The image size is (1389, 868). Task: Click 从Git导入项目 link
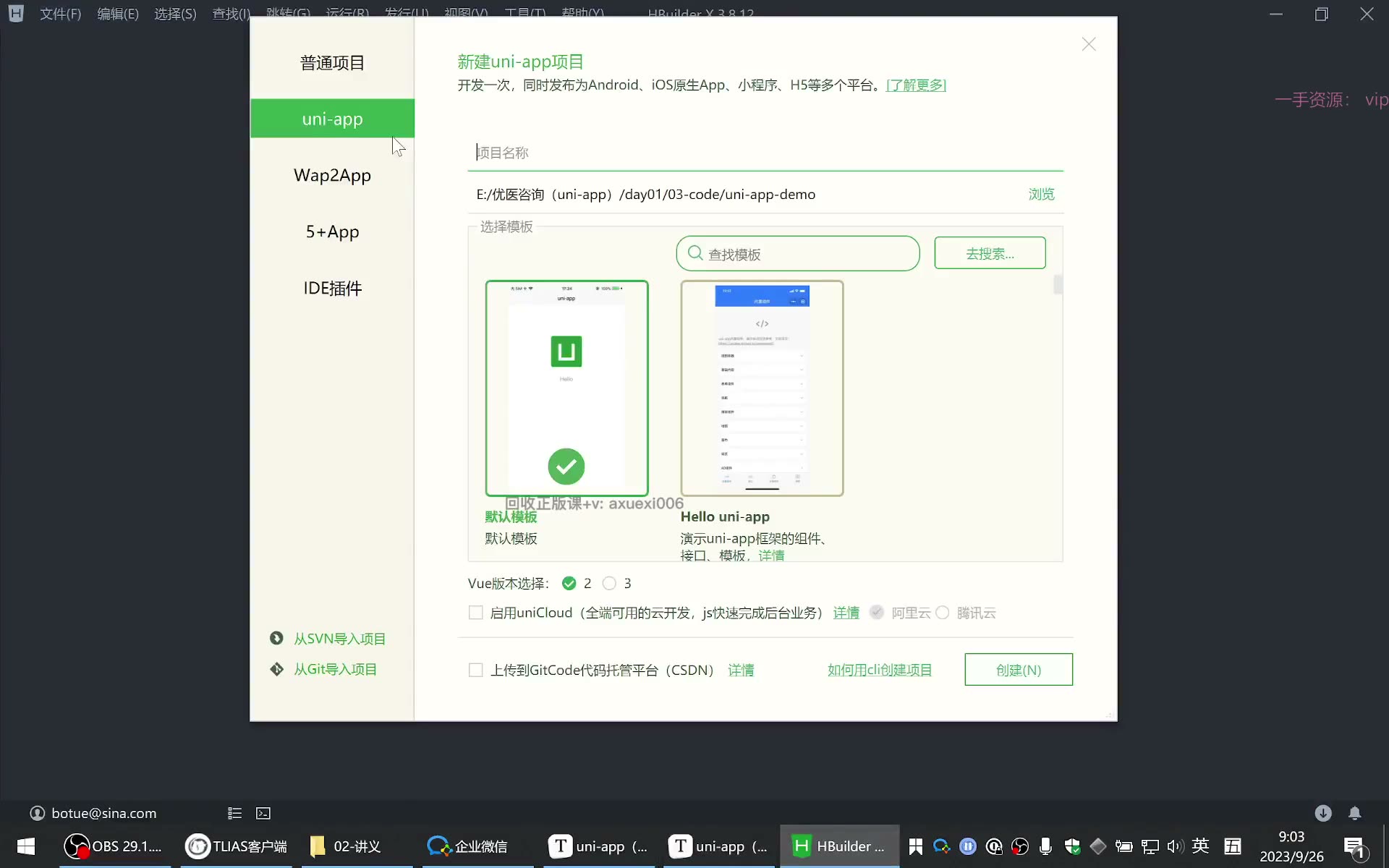point(335,669)
